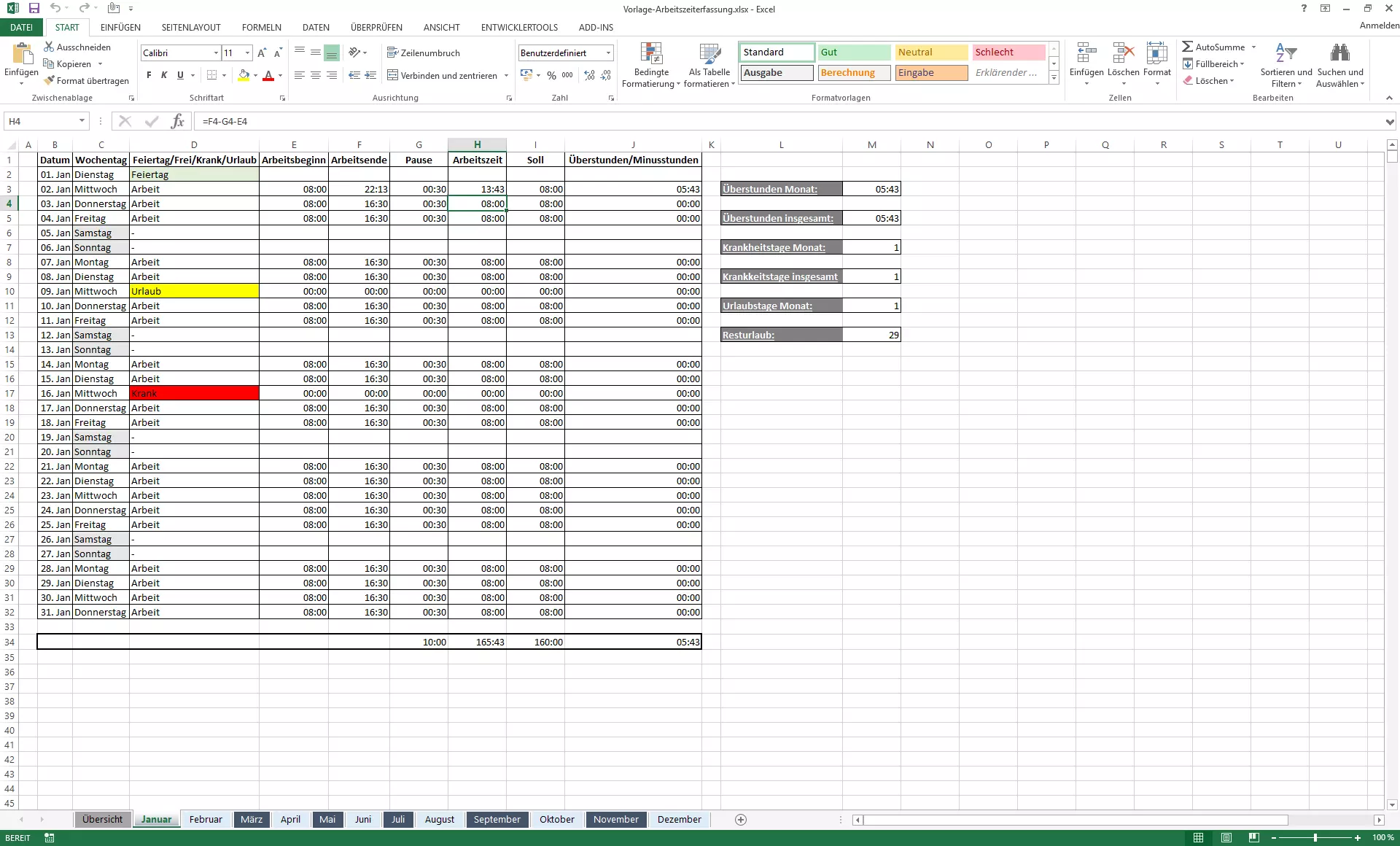This screenshot has height=846, width=1400.
Task: Toggle underline formatting U button
Action: 180,75
